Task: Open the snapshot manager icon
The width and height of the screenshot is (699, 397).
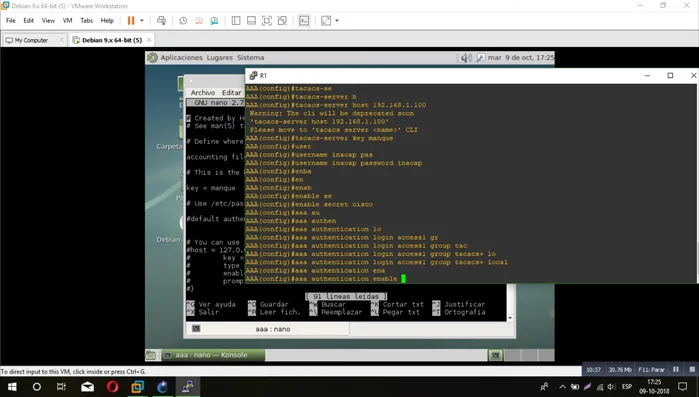Action: (214, 20)
